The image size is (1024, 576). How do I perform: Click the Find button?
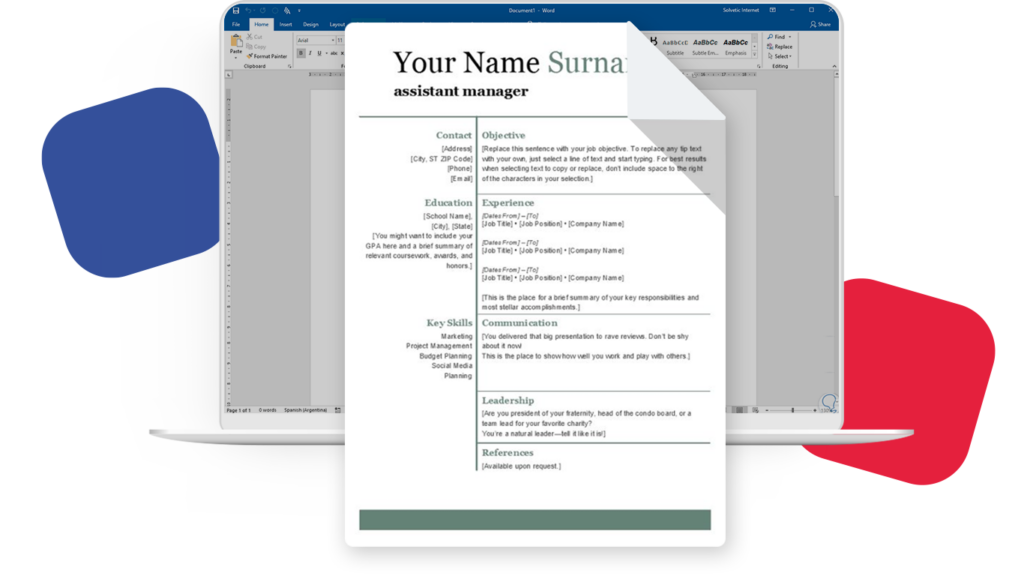pos(776,37)
